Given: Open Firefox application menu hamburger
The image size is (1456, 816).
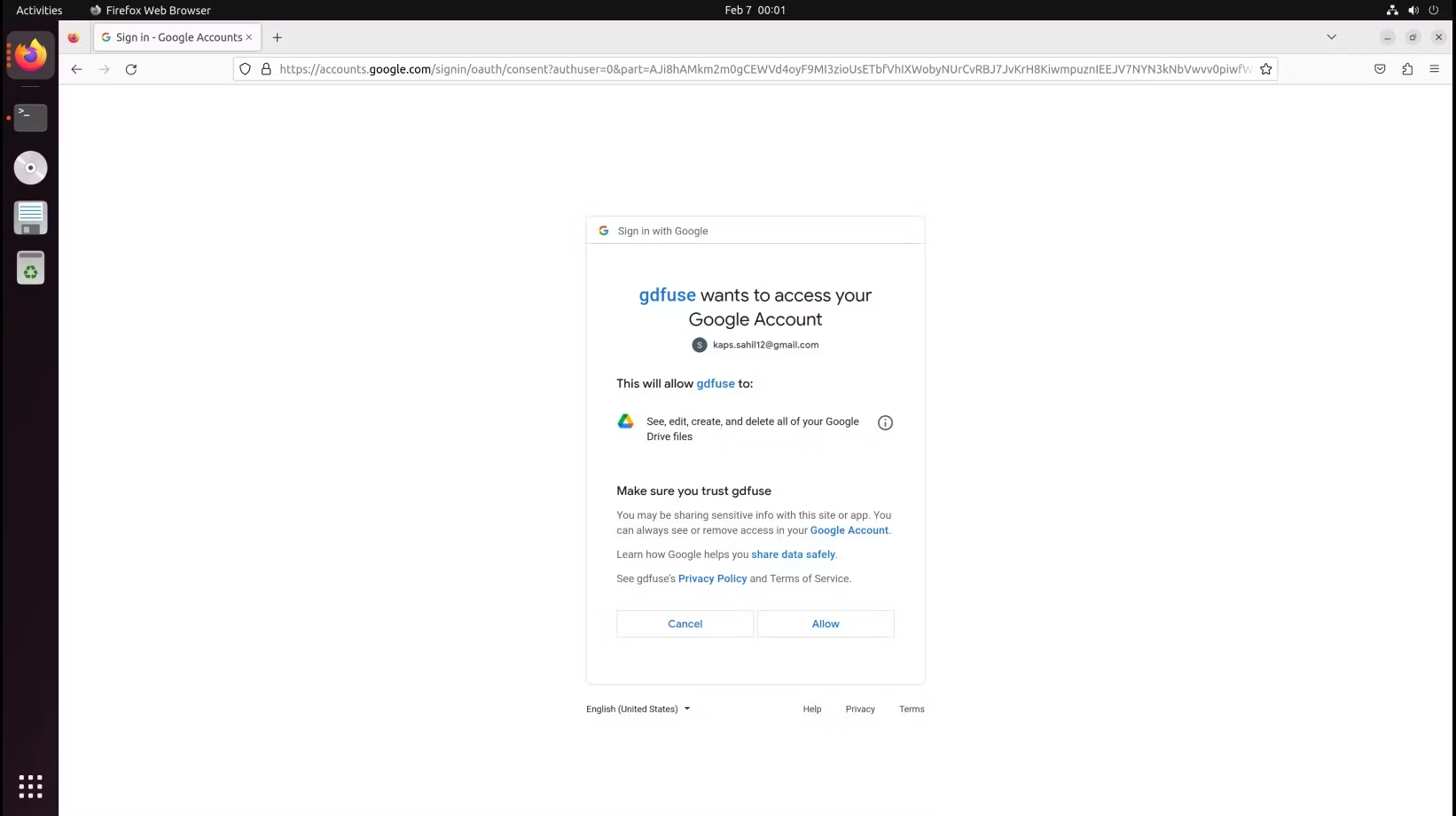Looking at the screenshot, I should click(x=1434, y=69).
